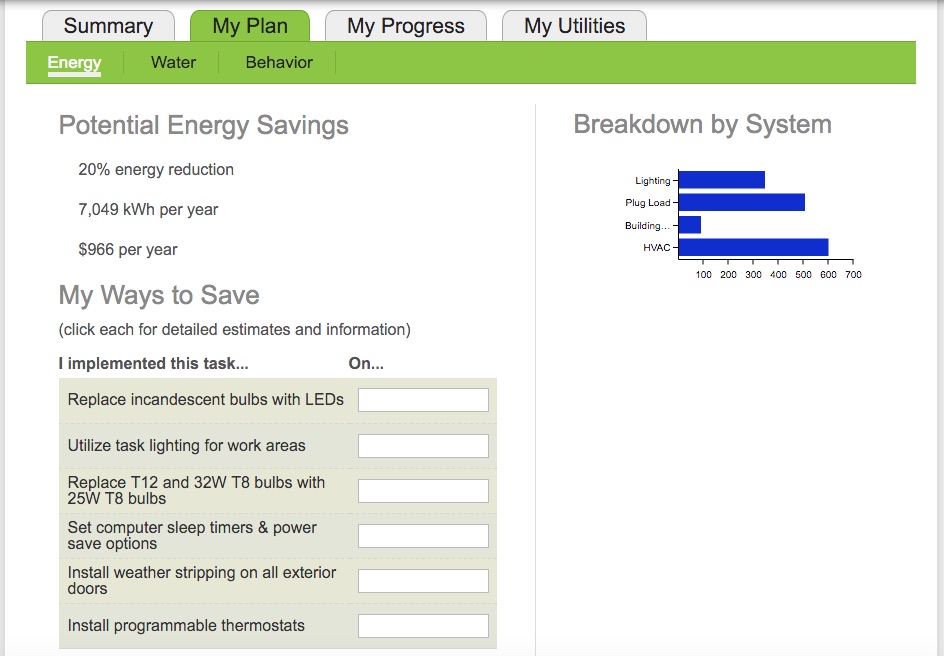Select the Behavior sub-tab
The width and height of the screenshot is (944, 656).
[x=279, y=63]
